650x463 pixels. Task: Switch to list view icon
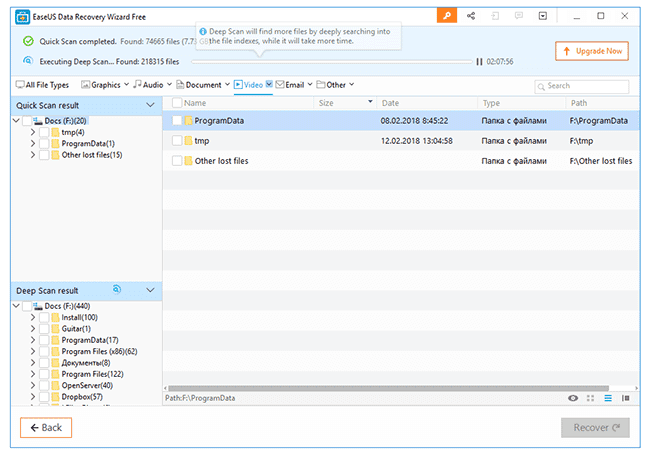click(608, 398)
